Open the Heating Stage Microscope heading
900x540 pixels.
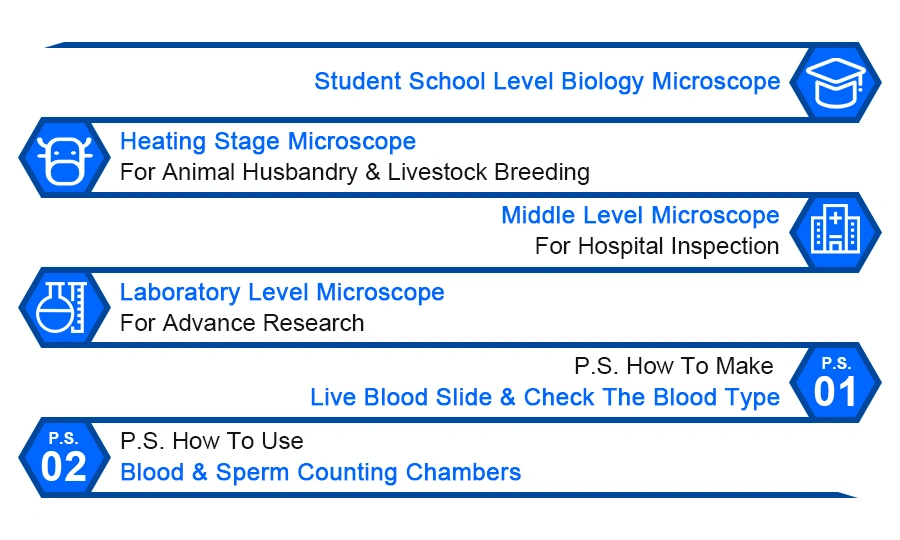(268, 141)
